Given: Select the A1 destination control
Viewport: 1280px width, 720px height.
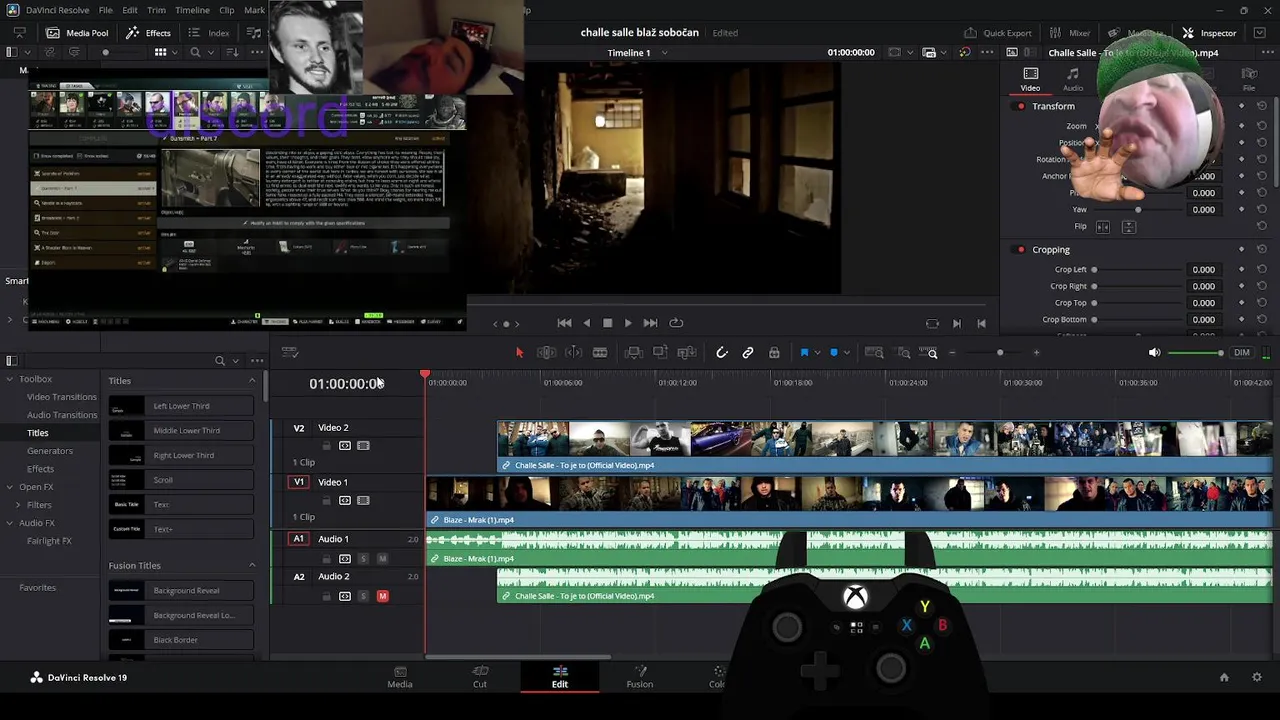Looking at the screenshot, I should (x=298, y=539).
